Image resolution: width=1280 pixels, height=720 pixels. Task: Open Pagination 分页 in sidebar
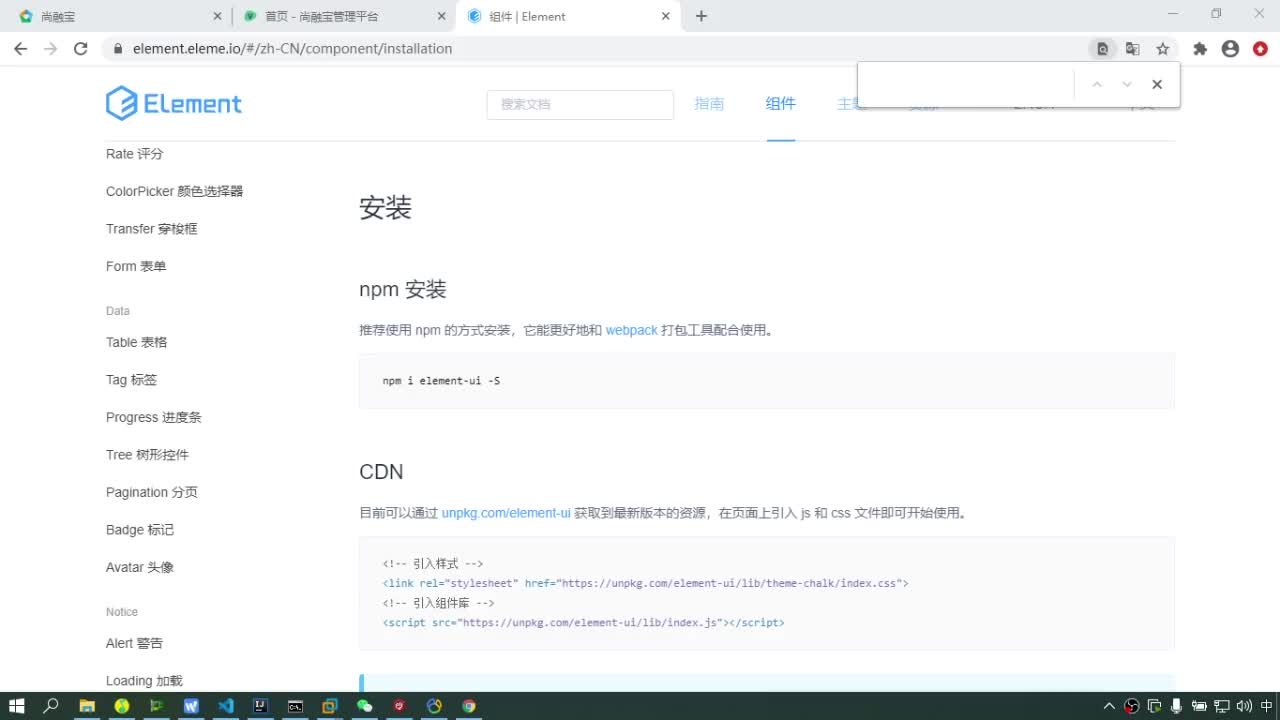tap(152, 492)
